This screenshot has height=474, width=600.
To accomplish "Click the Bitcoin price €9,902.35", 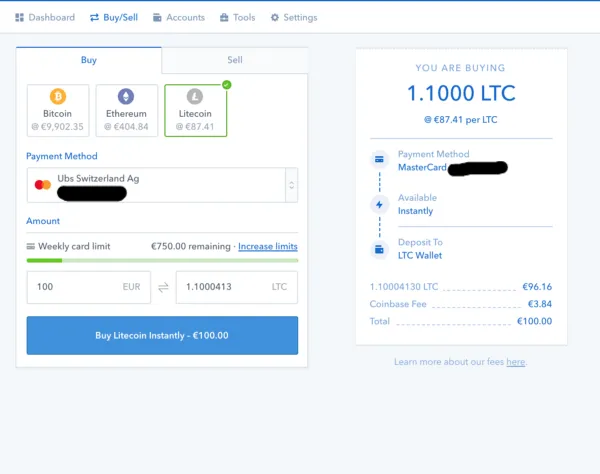I will 58,127.
